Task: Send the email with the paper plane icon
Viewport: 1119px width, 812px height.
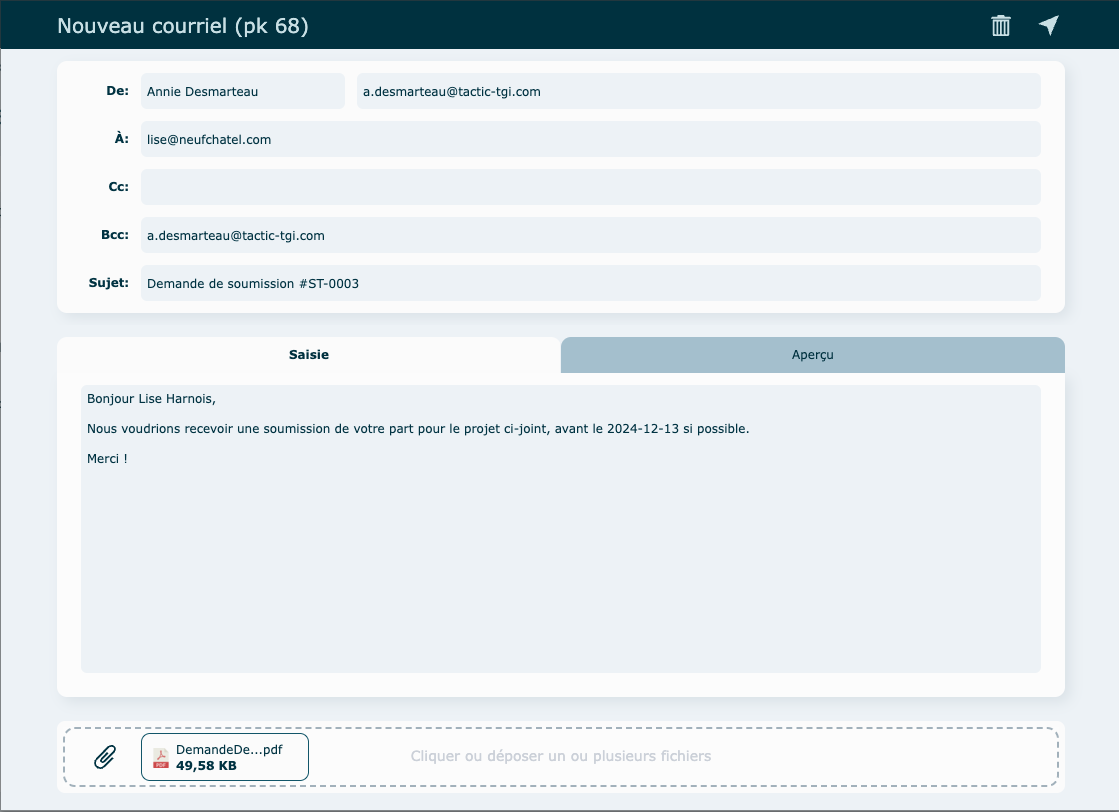Action: 1048,26
